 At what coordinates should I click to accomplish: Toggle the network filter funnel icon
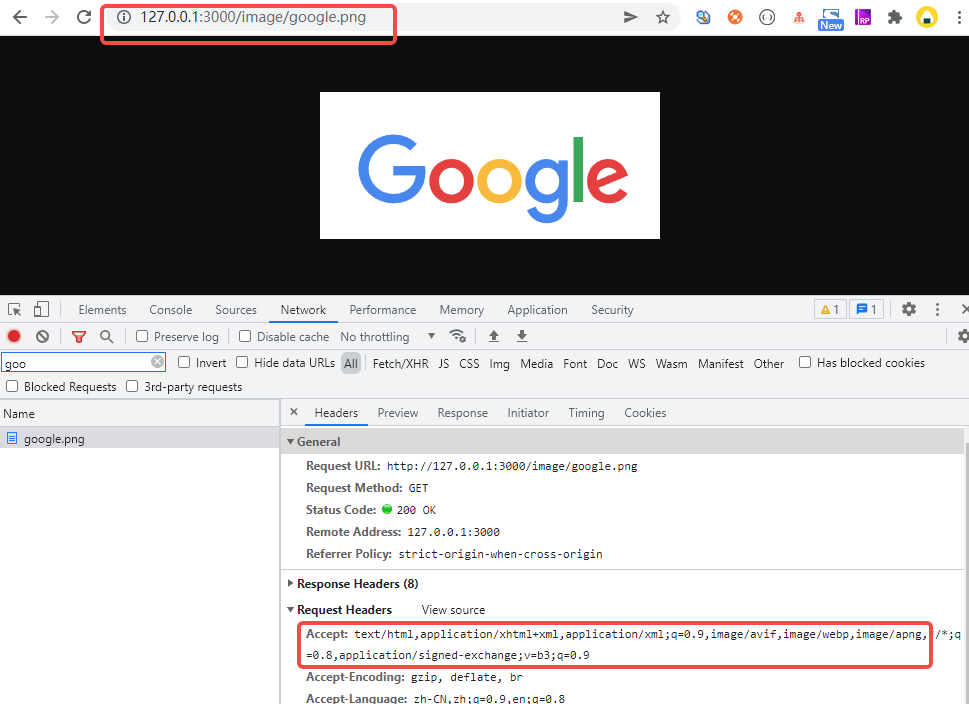[x=78, y=337]
